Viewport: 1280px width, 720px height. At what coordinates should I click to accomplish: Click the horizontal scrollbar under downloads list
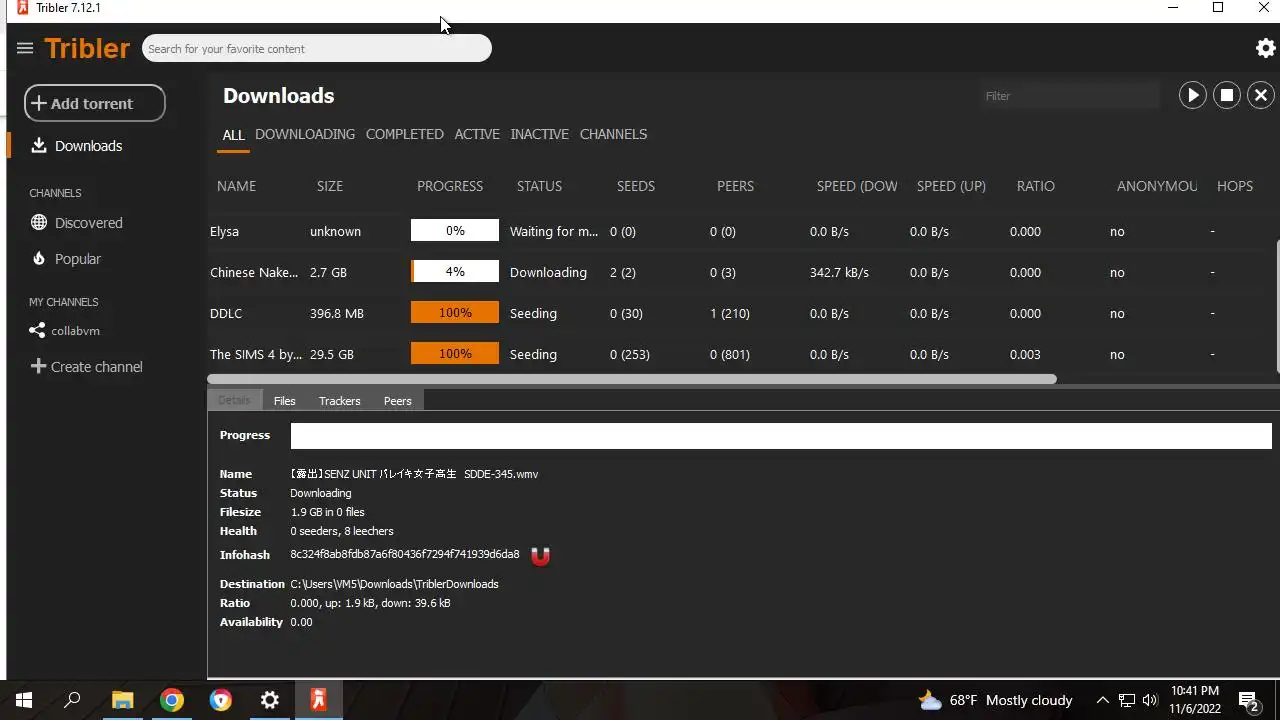[632, 379]
